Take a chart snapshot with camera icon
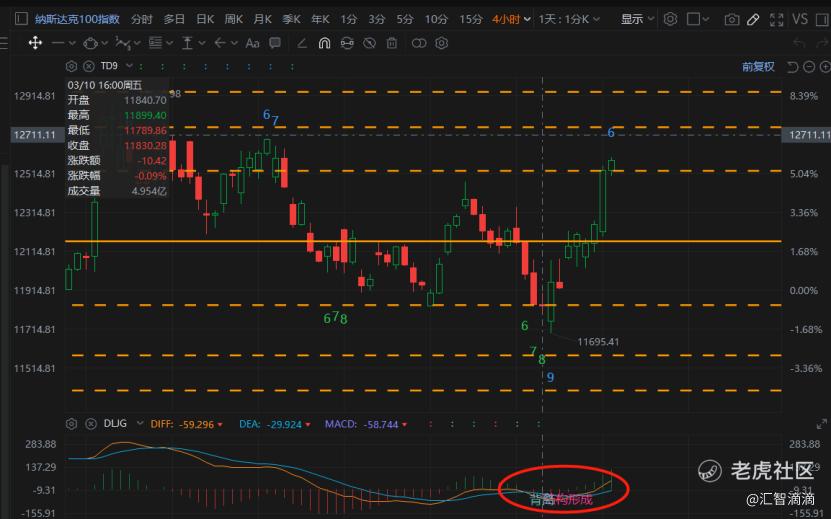 tap(732, 20)
